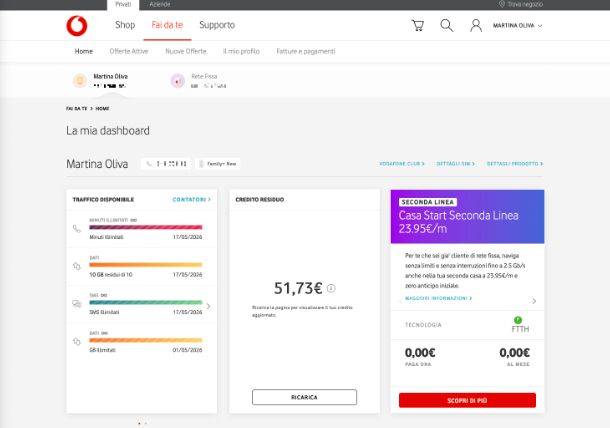Click the HOME breadcrumb

[x=102, y=109]
